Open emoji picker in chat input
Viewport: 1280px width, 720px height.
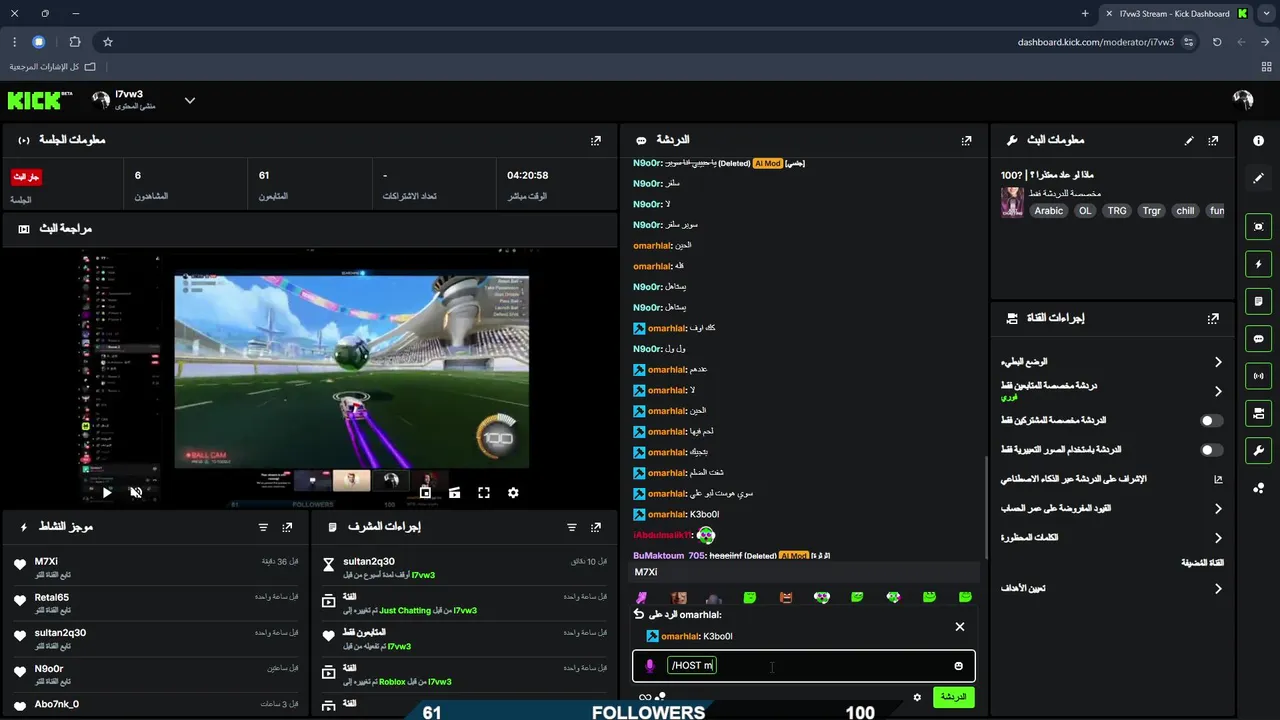[958, 666]
